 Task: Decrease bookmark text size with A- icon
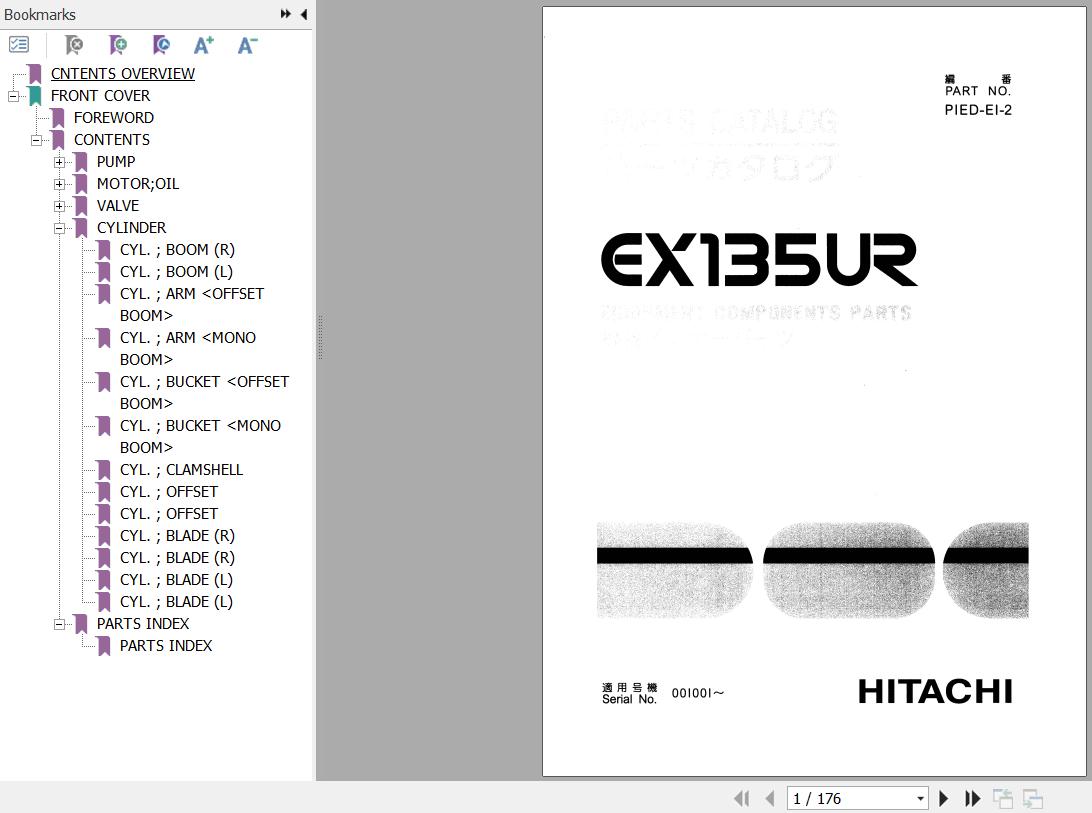click(247, 45)
